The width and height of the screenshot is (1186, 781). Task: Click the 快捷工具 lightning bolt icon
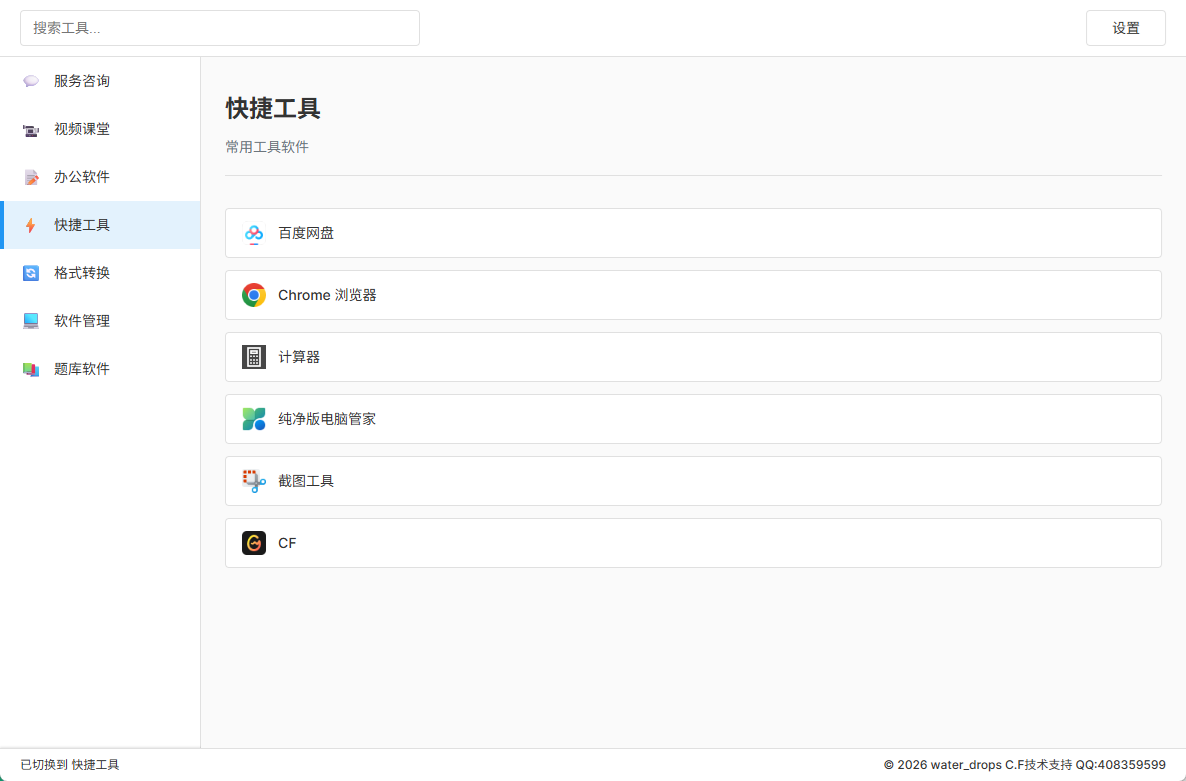click(x=31, y=225)
